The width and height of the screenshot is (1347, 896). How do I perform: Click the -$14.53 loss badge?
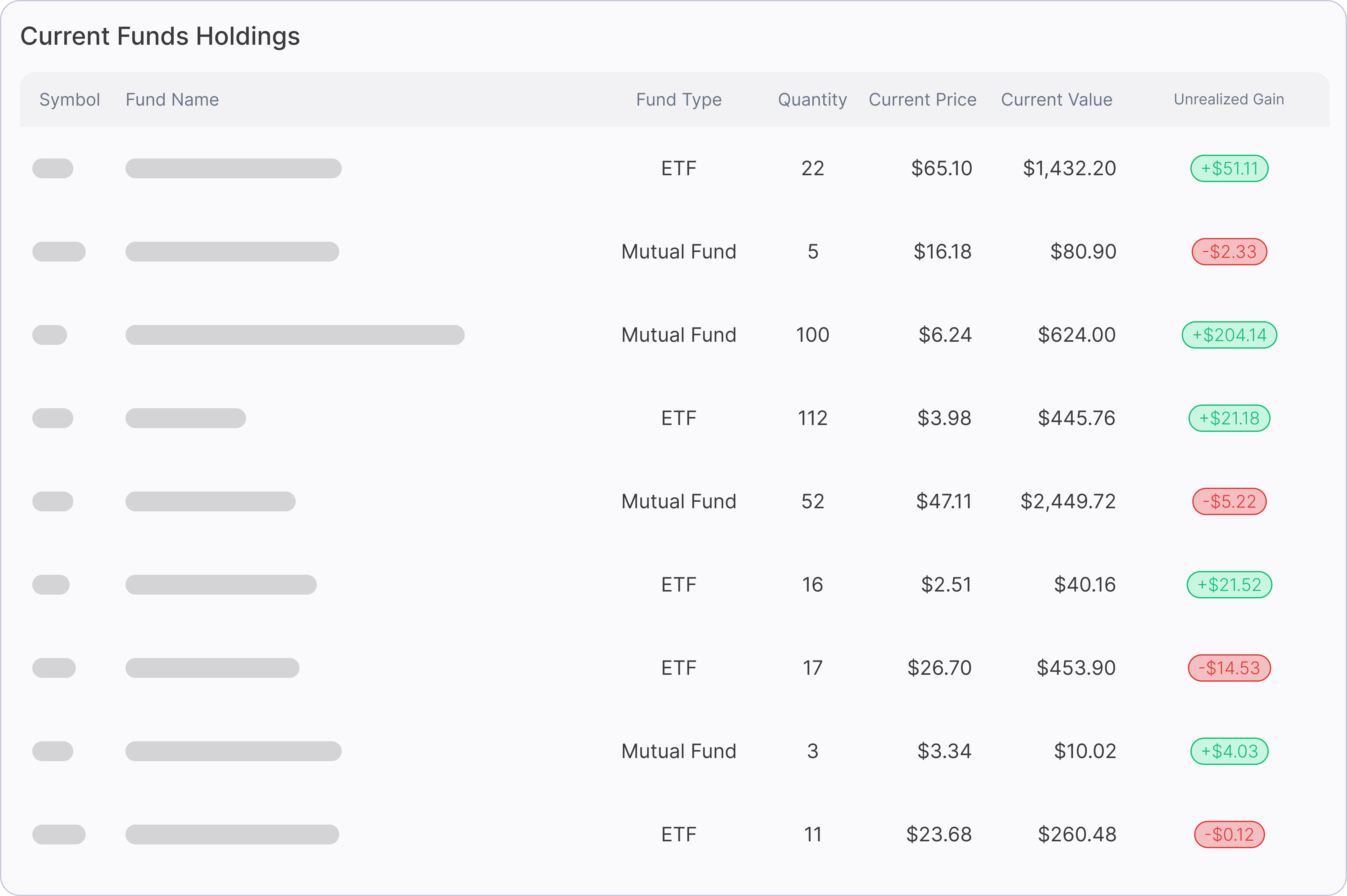pos(1229,668)
